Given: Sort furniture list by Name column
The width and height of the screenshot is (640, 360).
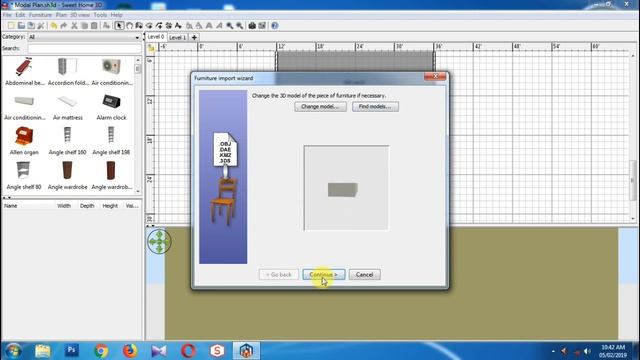Looking at the screenshot, I should click(29, 206).
